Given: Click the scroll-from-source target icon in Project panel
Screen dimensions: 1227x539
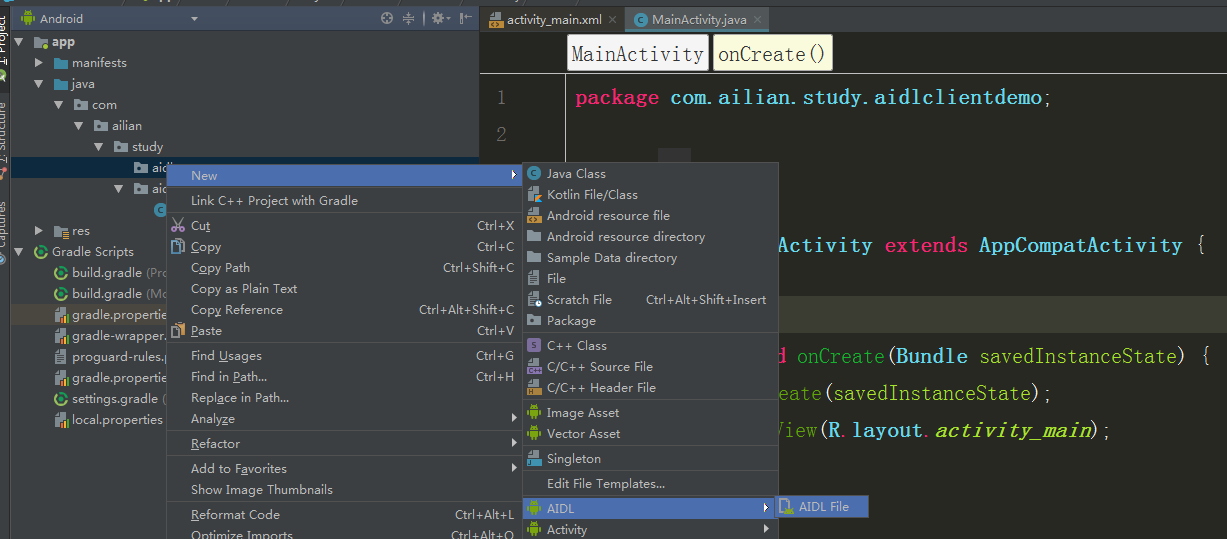Looking at the screenshot, I should point(387,18).
